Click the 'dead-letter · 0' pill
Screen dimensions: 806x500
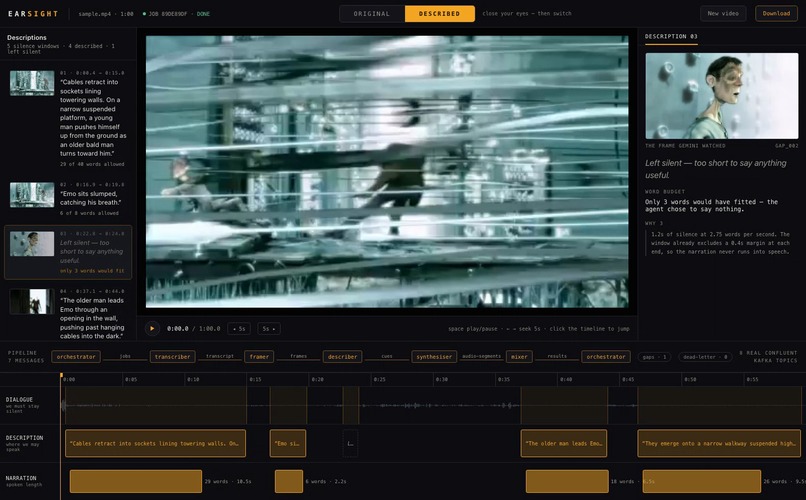click(x=705, y=357)
